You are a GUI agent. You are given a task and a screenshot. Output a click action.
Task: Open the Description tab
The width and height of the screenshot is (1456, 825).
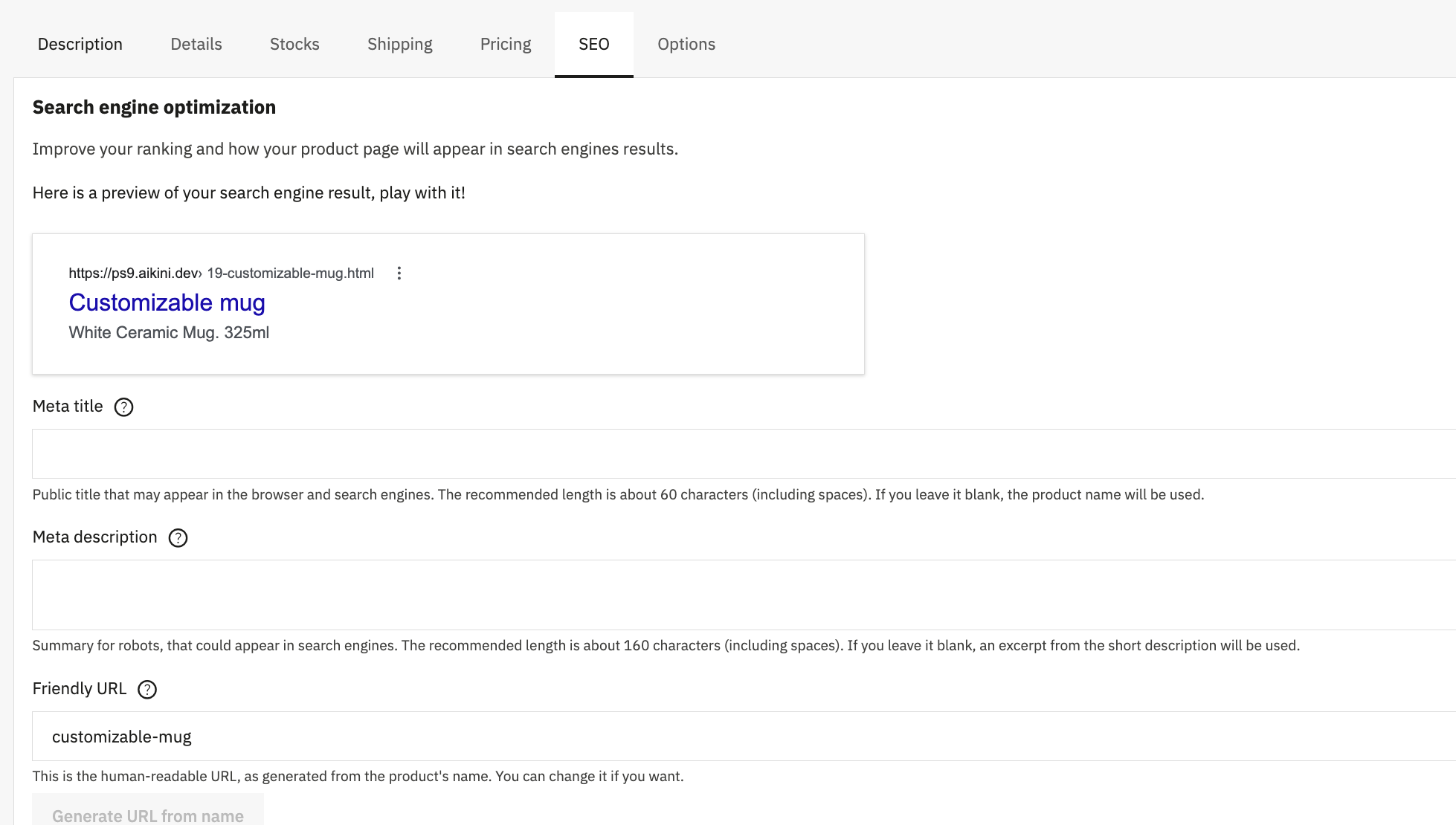(80, 44)
